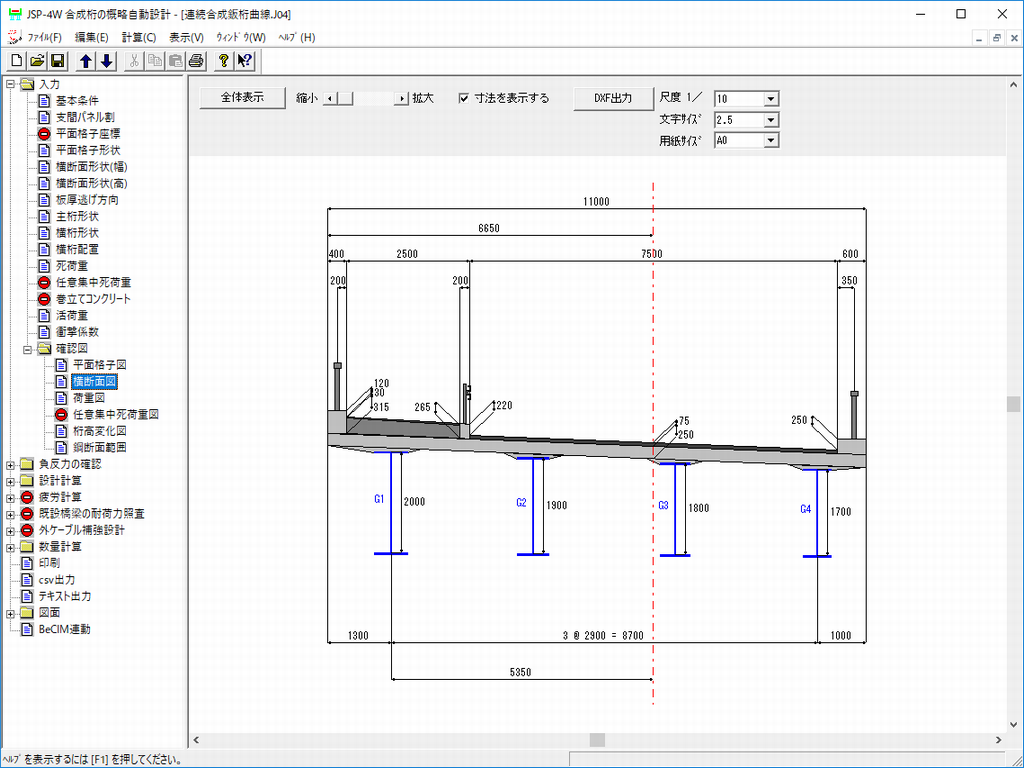1024x768 pixels.
Task: Collapse the 確認図 tree folder
Action: (x=28, y=349)
